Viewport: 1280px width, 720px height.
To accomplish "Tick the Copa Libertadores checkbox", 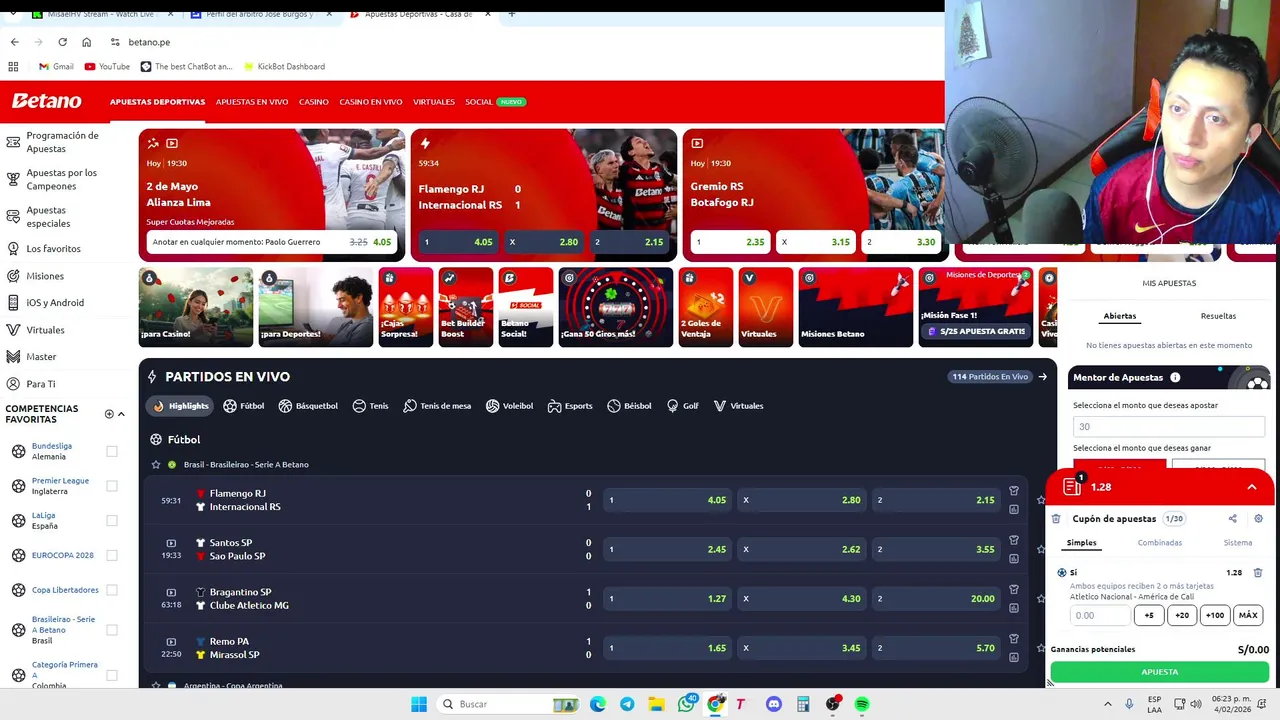I will coord(112,590).
